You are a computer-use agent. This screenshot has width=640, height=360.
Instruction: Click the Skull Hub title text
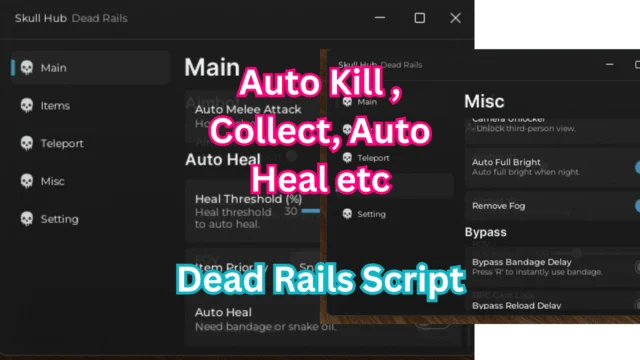[41, 18]
